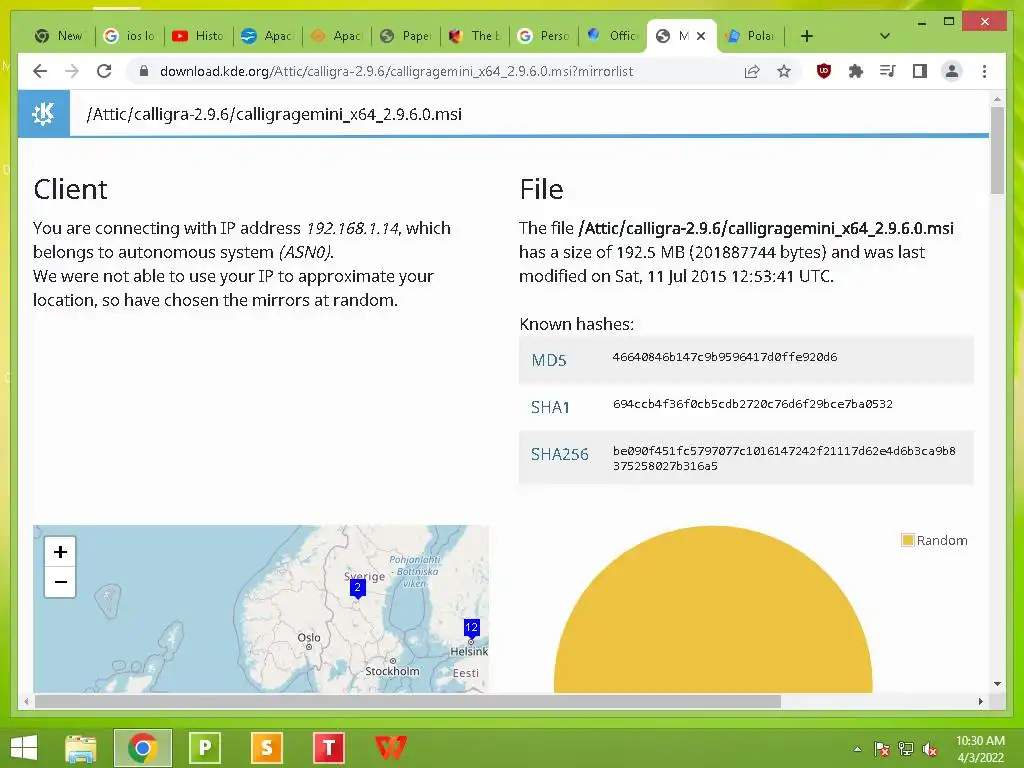The width and height of the screenshot is (1024, 768).
Task: Go back with the browser back arrow
Action: 40,71
